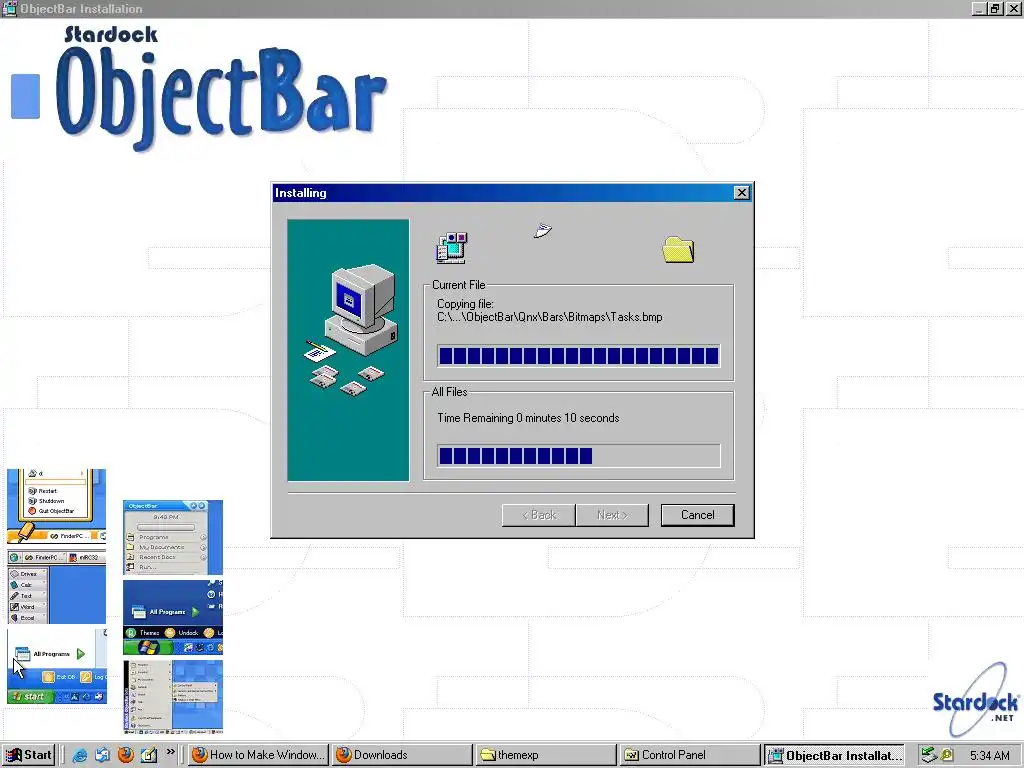The width and height of the screenshot is (1024, 768).
Task: Click the Restart/Shutdown menu thumbnail
Action: pos(57,506)
